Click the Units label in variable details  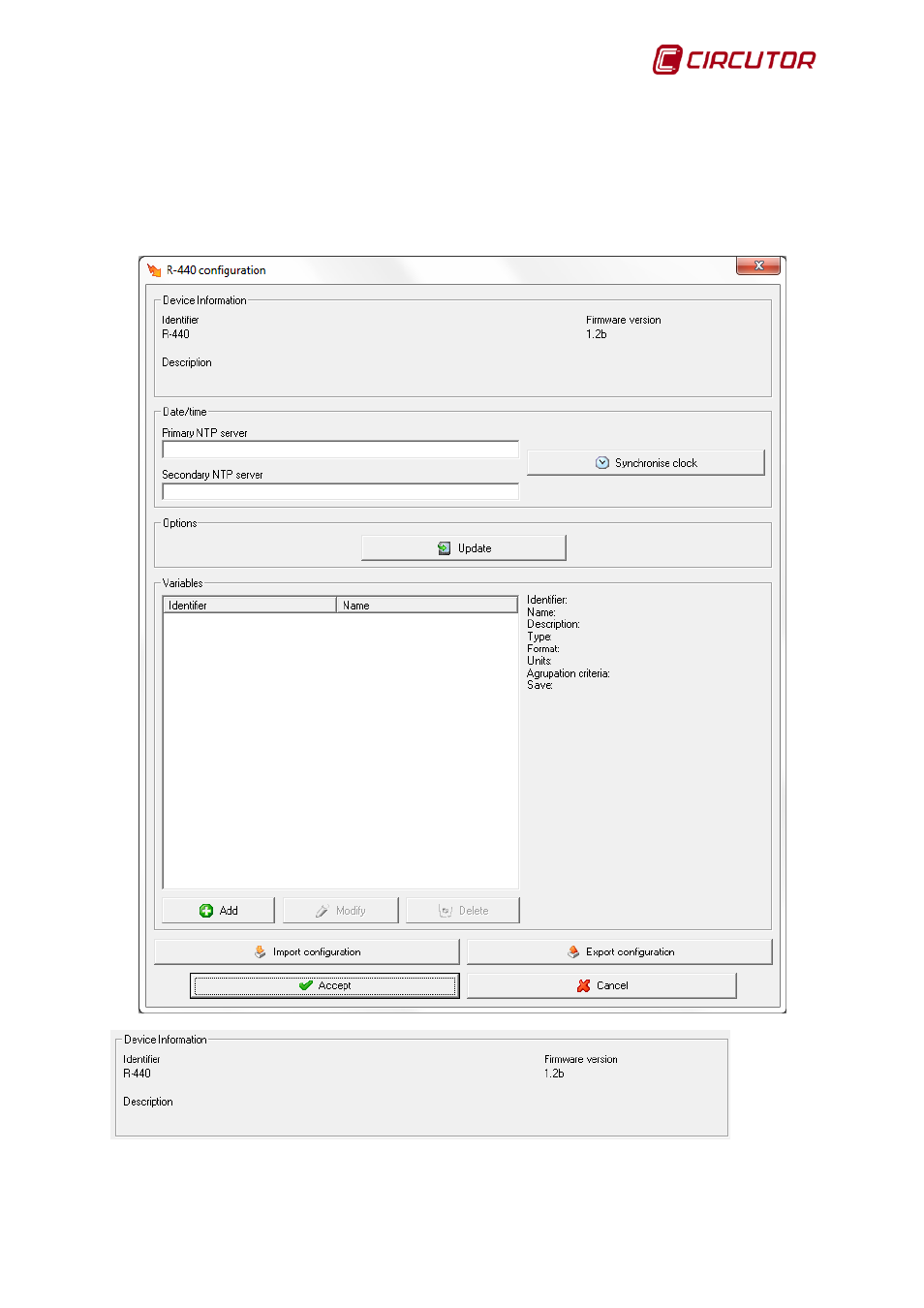coord(539,661)
